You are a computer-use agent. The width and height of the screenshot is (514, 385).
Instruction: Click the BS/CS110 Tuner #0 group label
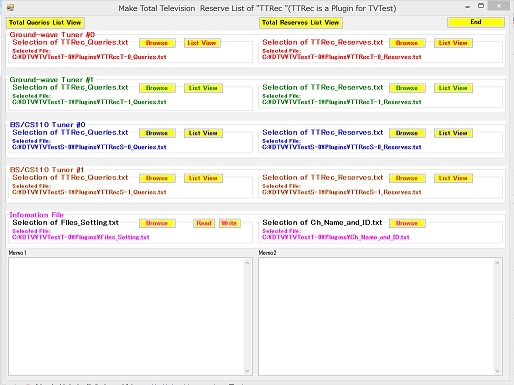coord(48,125)
